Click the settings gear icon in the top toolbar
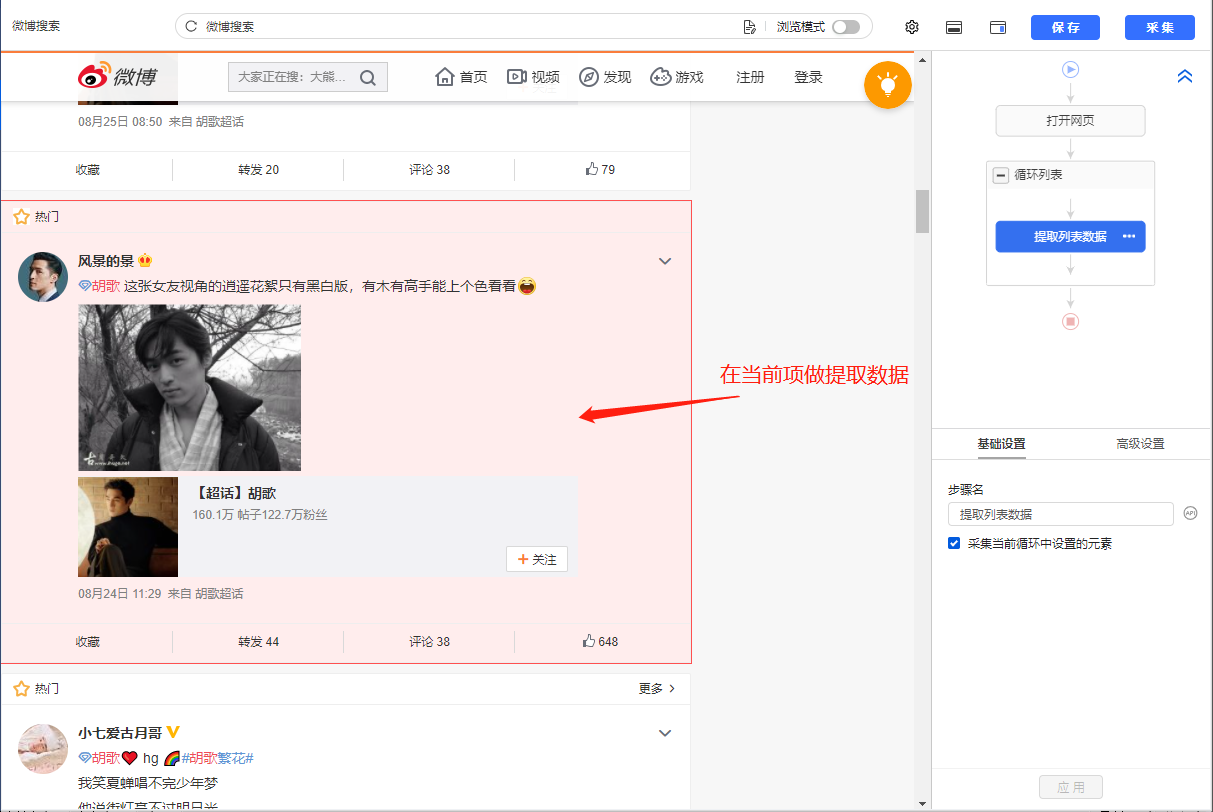 pyautogui.click(x=912, y=27)
